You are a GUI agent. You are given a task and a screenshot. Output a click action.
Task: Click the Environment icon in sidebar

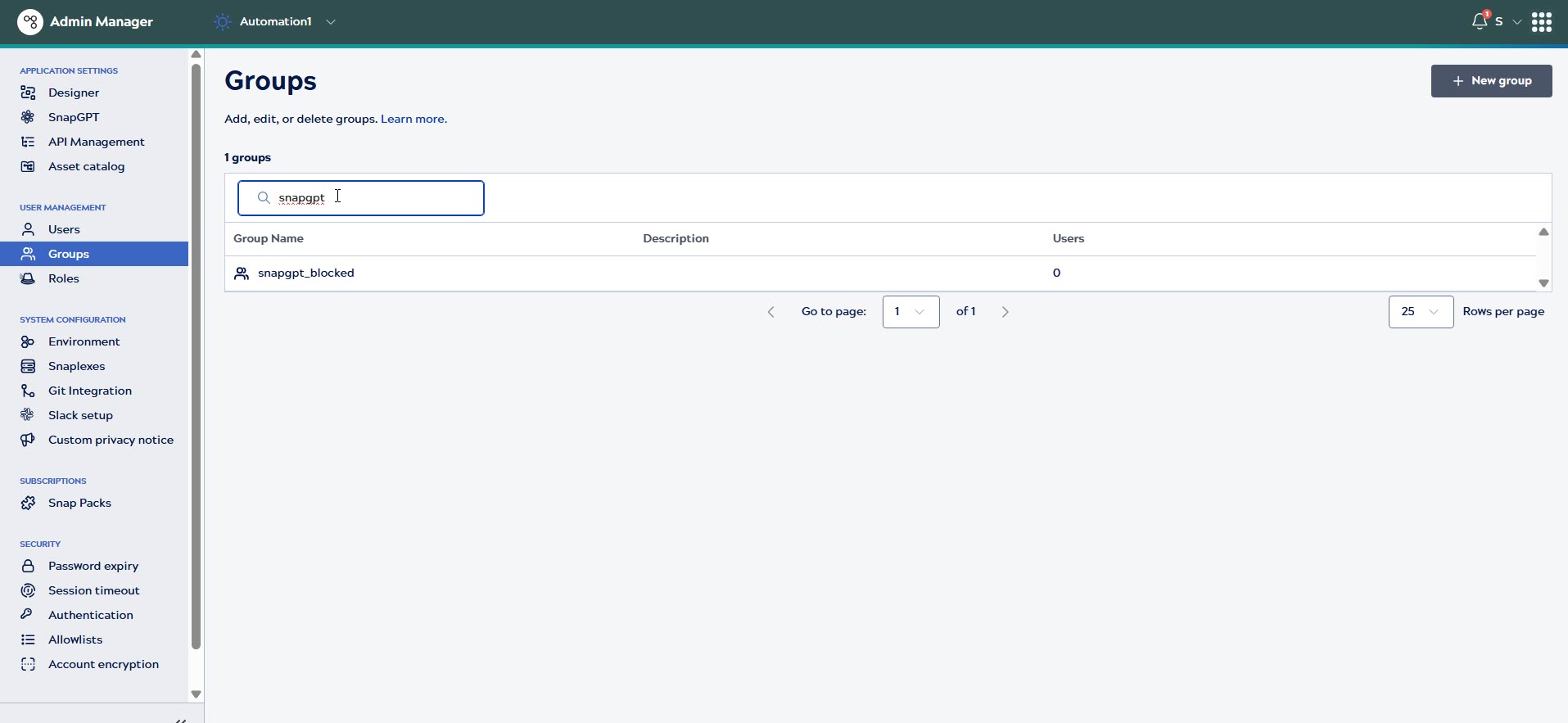pos(28,341)
